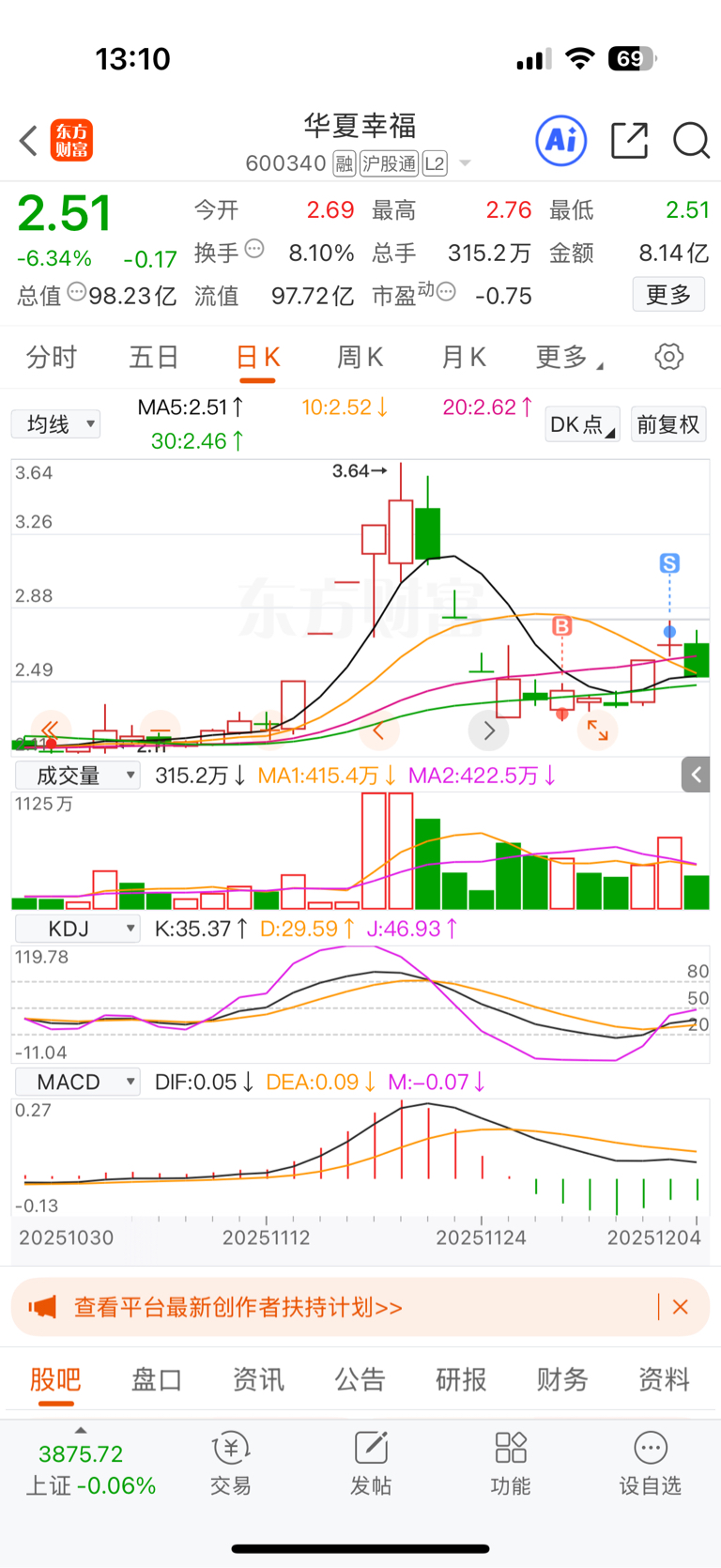This screenshot has width=721, height=1568.
Task: Open the 成交量 indicator dropdown
Action: [x=77, y=776]
